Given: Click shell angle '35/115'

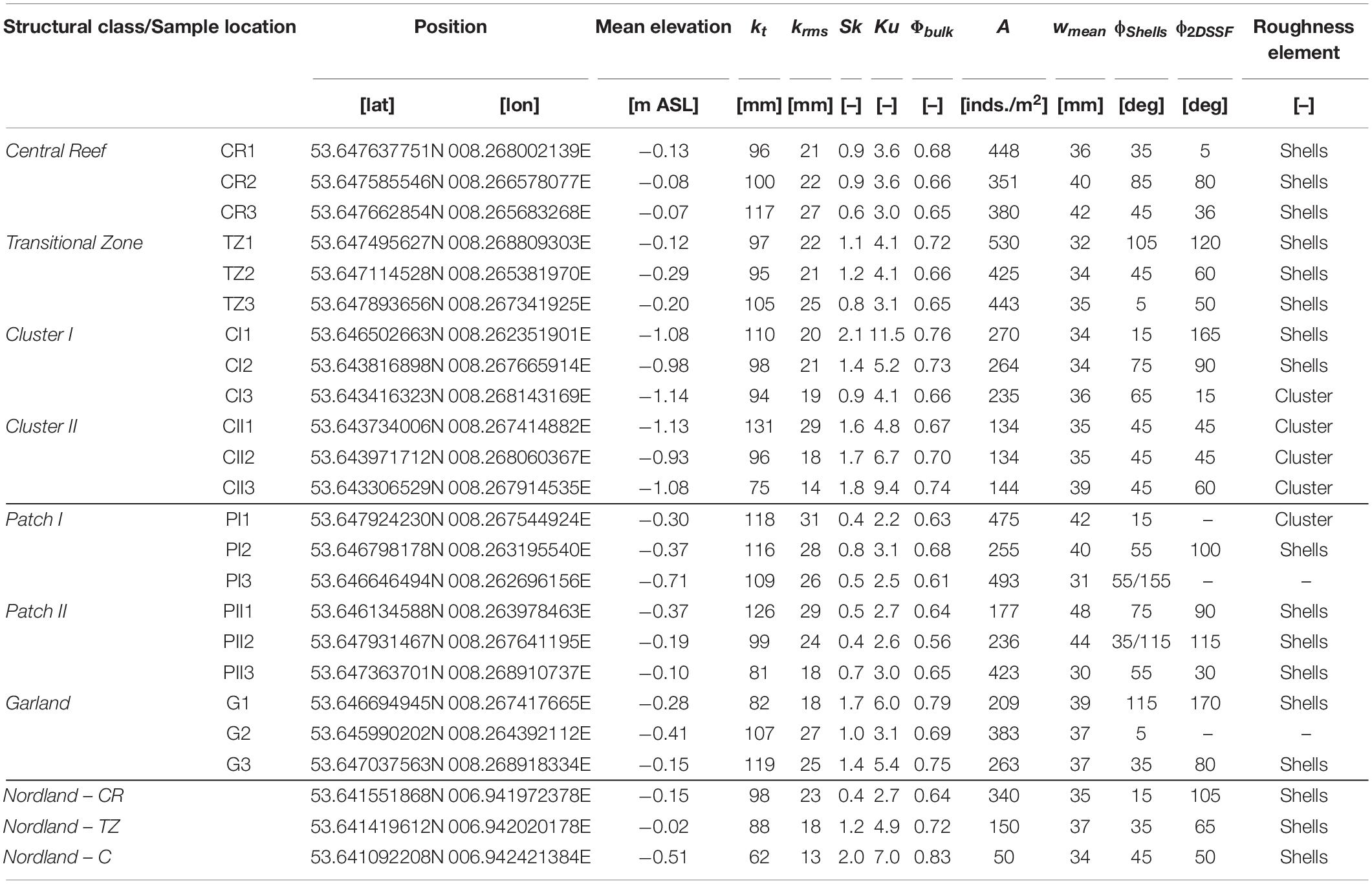Looking at the screenshot, I should click(x=1141, y=642).
